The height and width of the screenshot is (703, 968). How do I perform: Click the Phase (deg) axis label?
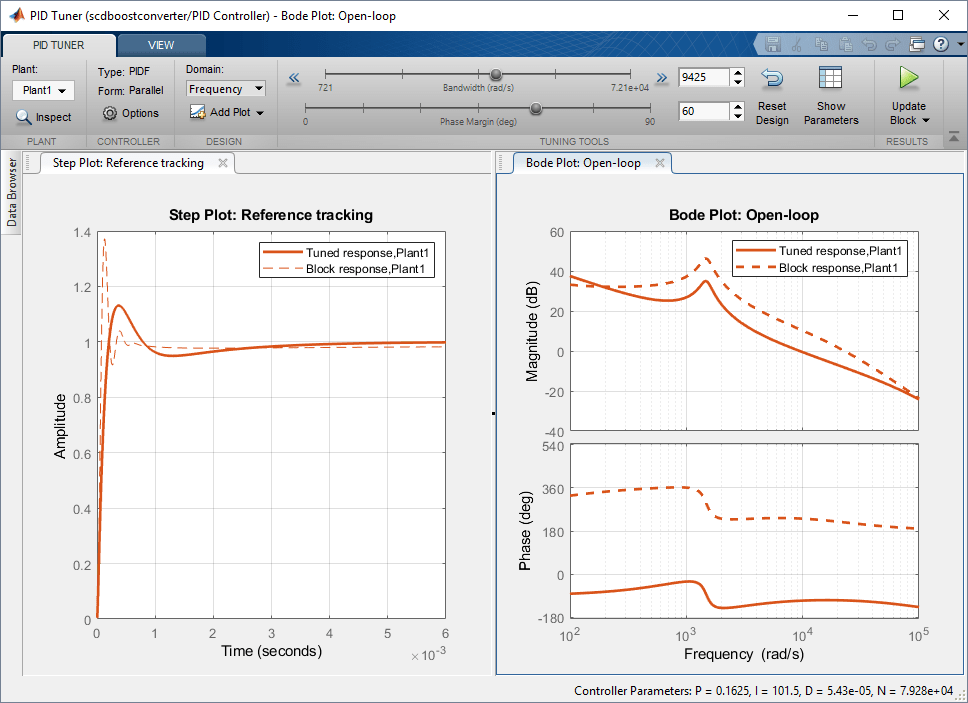[525, 531]
